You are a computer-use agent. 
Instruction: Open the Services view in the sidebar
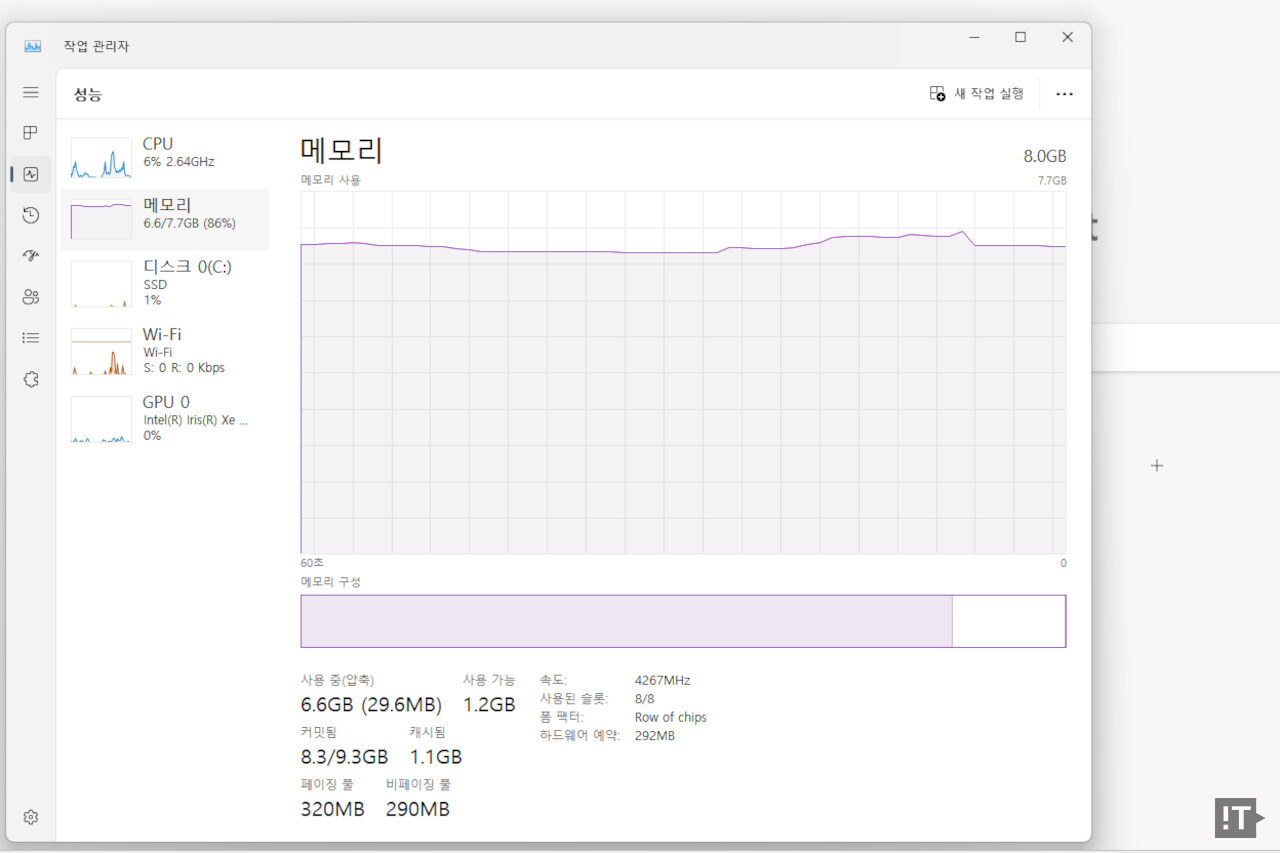point(30,379)
